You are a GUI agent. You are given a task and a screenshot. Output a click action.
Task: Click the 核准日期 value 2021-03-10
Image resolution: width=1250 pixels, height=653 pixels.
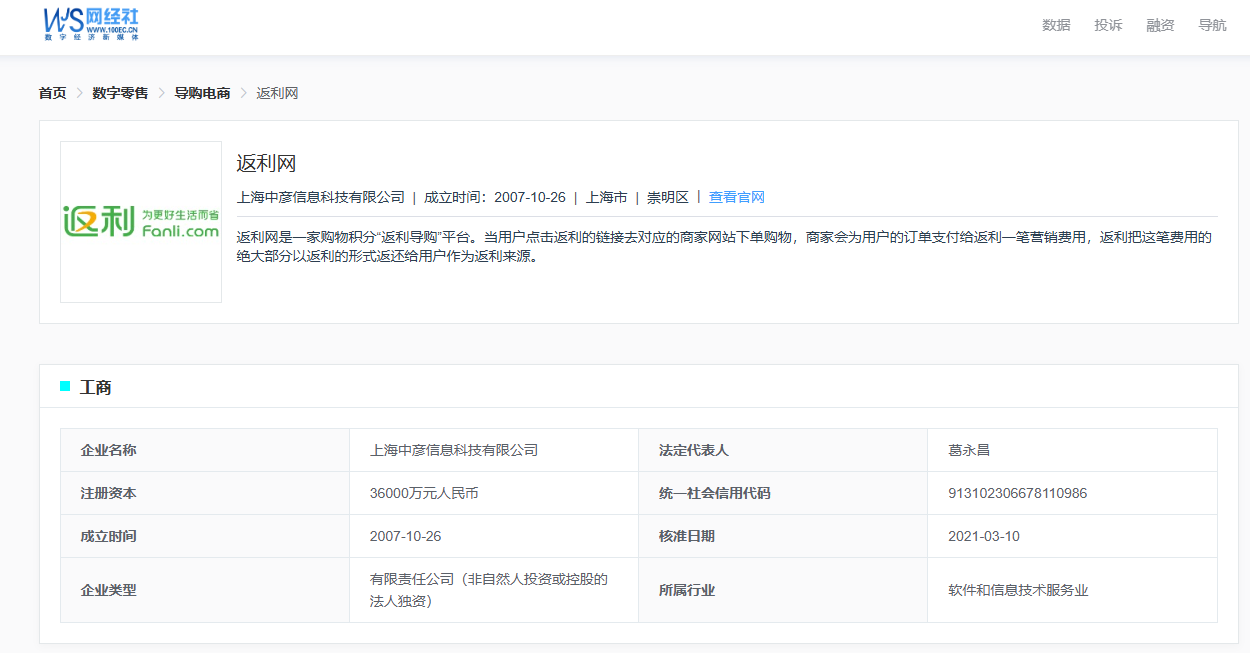pos(983,536)
